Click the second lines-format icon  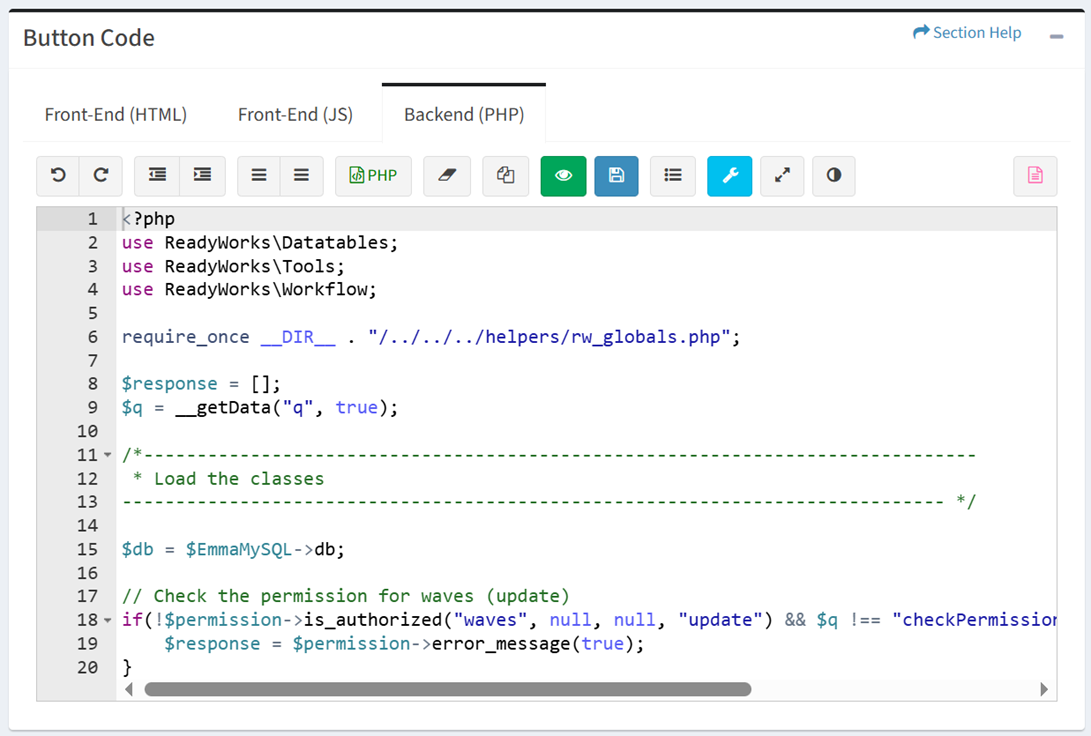(301, 175)
